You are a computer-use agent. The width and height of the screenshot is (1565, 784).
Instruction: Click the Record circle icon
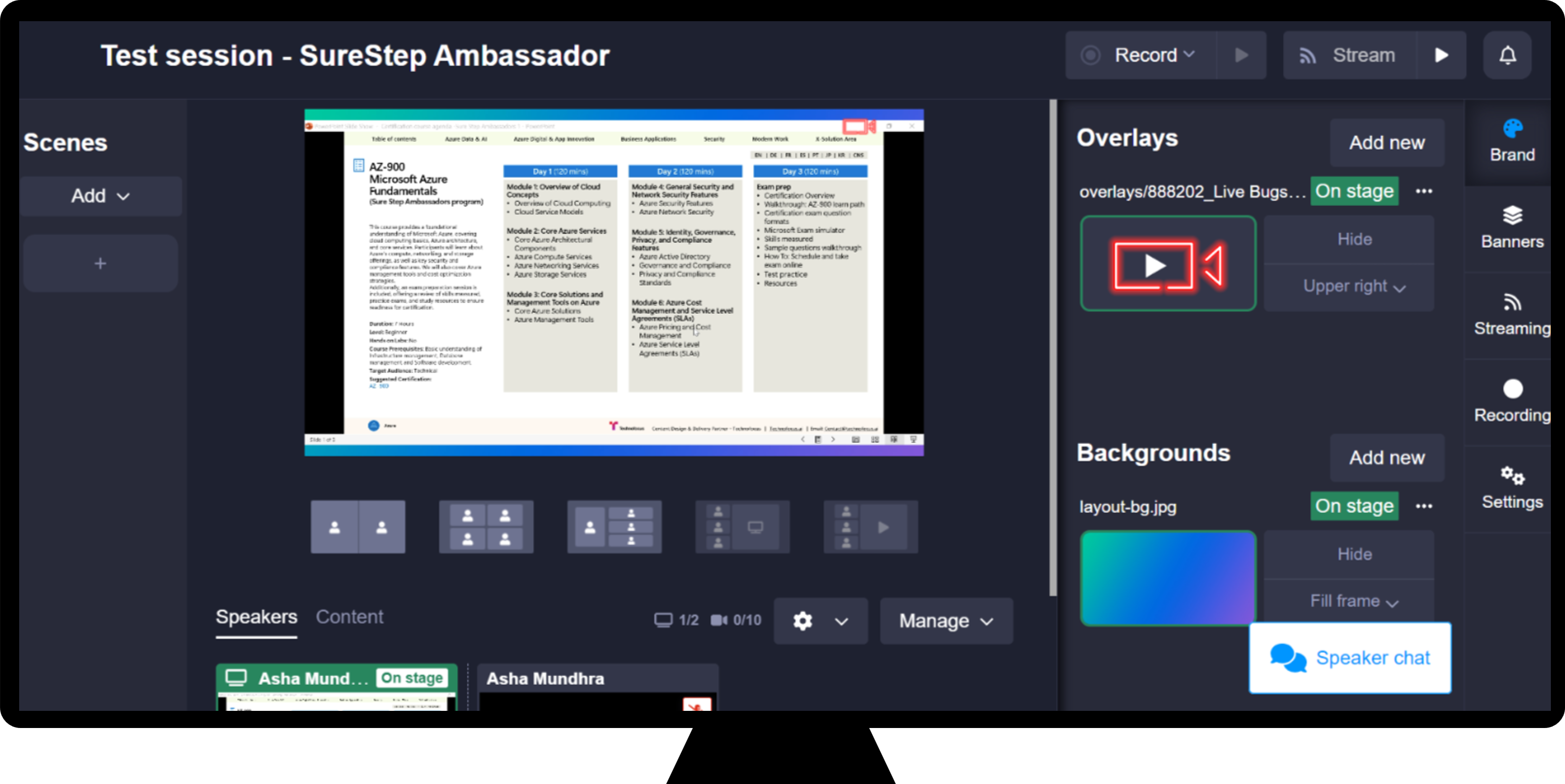(1090, 55)
